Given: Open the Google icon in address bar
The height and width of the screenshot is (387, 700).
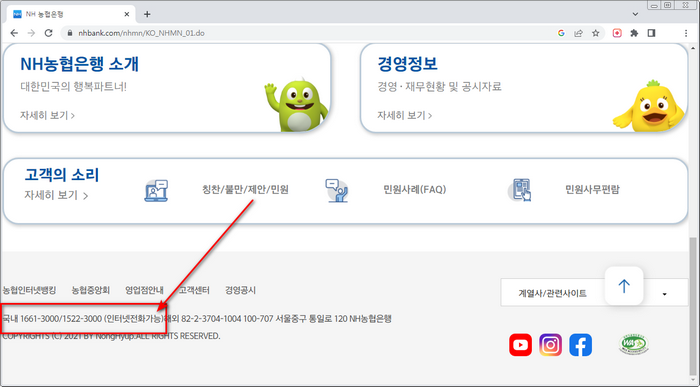Looking at the screenshot, I should 561,33.
